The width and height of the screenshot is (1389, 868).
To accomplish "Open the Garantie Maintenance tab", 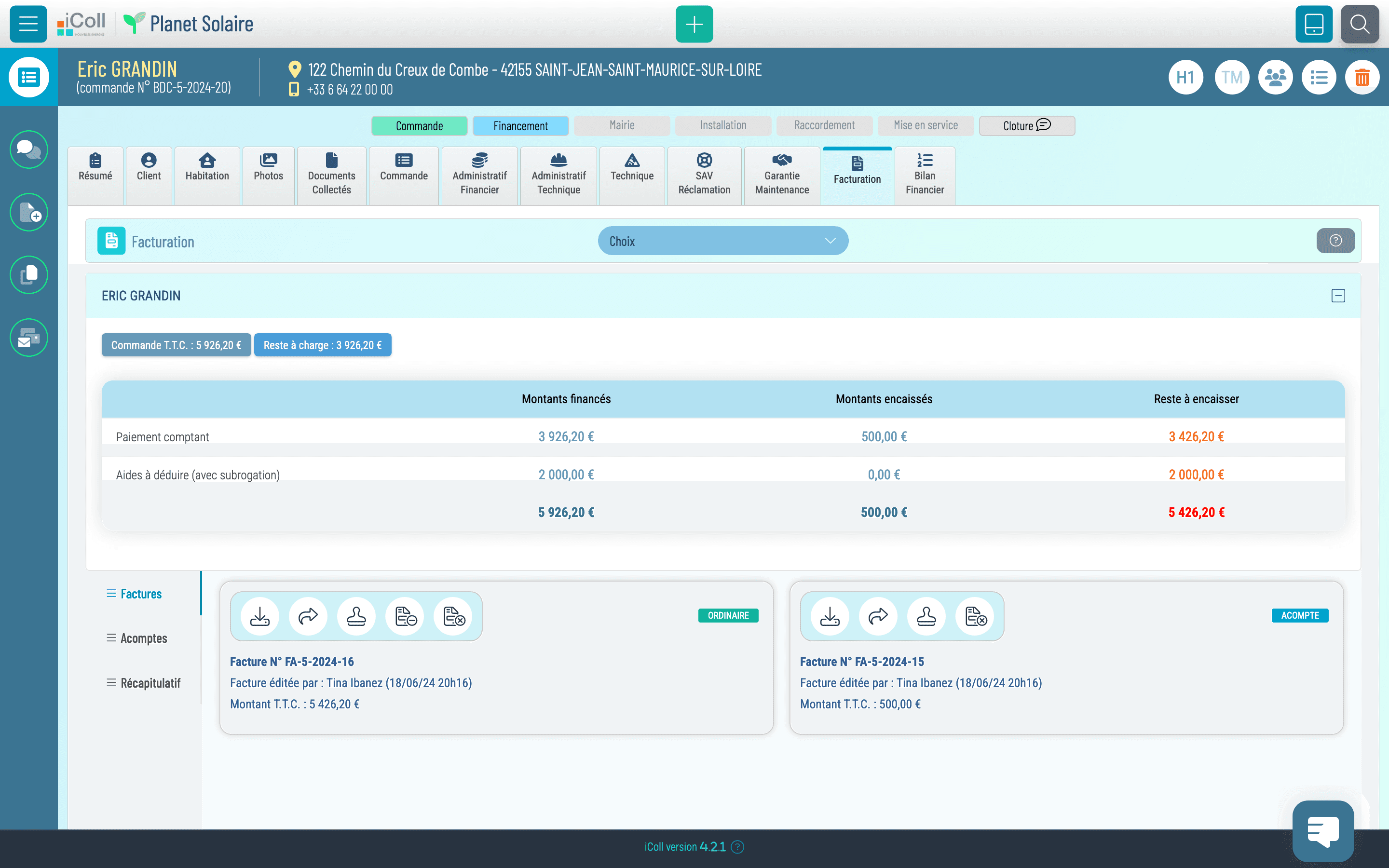I will (x=782, y=175).
